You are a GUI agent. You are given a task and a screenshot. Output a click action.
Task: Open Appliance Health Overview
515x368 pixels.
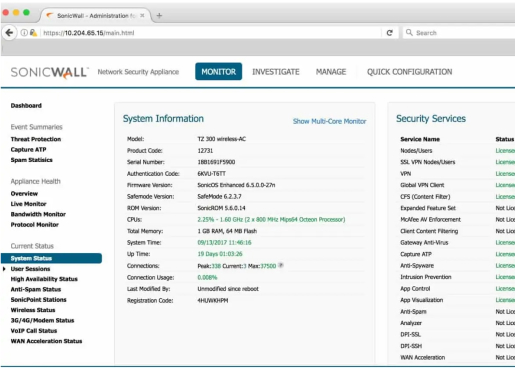[x=24, y=194]
